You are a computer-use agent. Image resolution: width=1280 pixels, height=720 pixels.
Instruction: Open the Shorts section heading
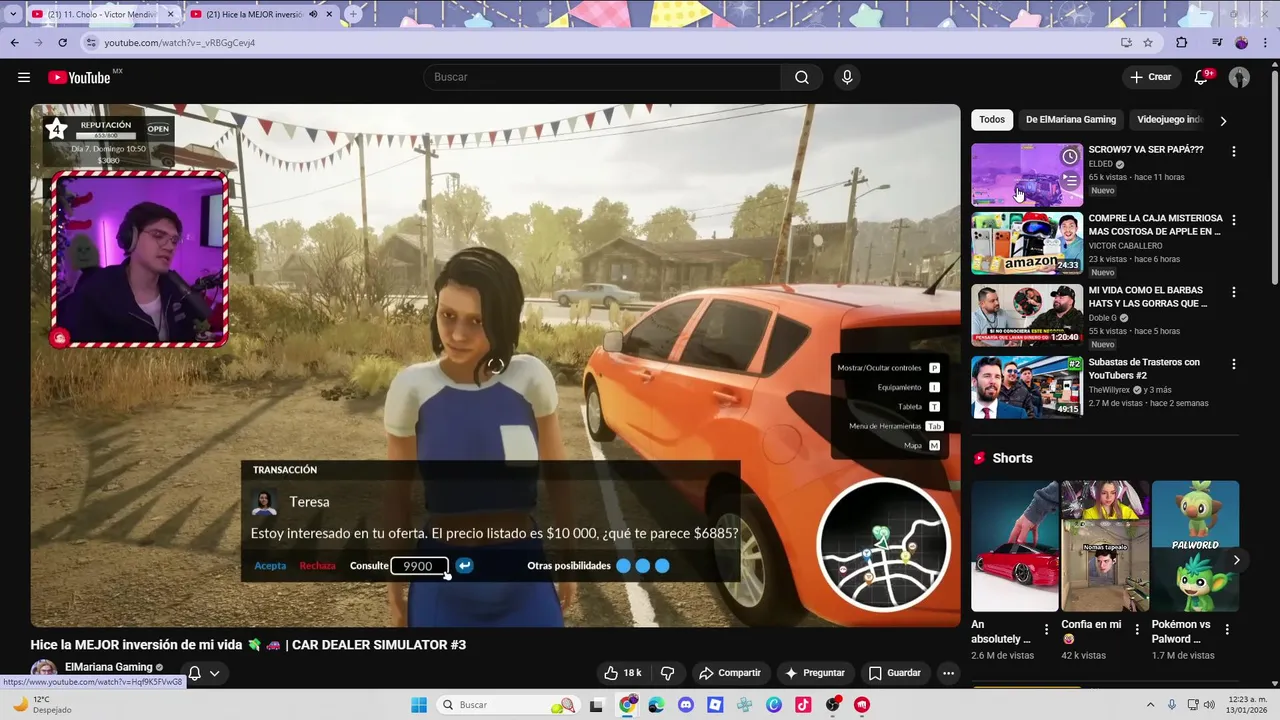click(1012, 458)
